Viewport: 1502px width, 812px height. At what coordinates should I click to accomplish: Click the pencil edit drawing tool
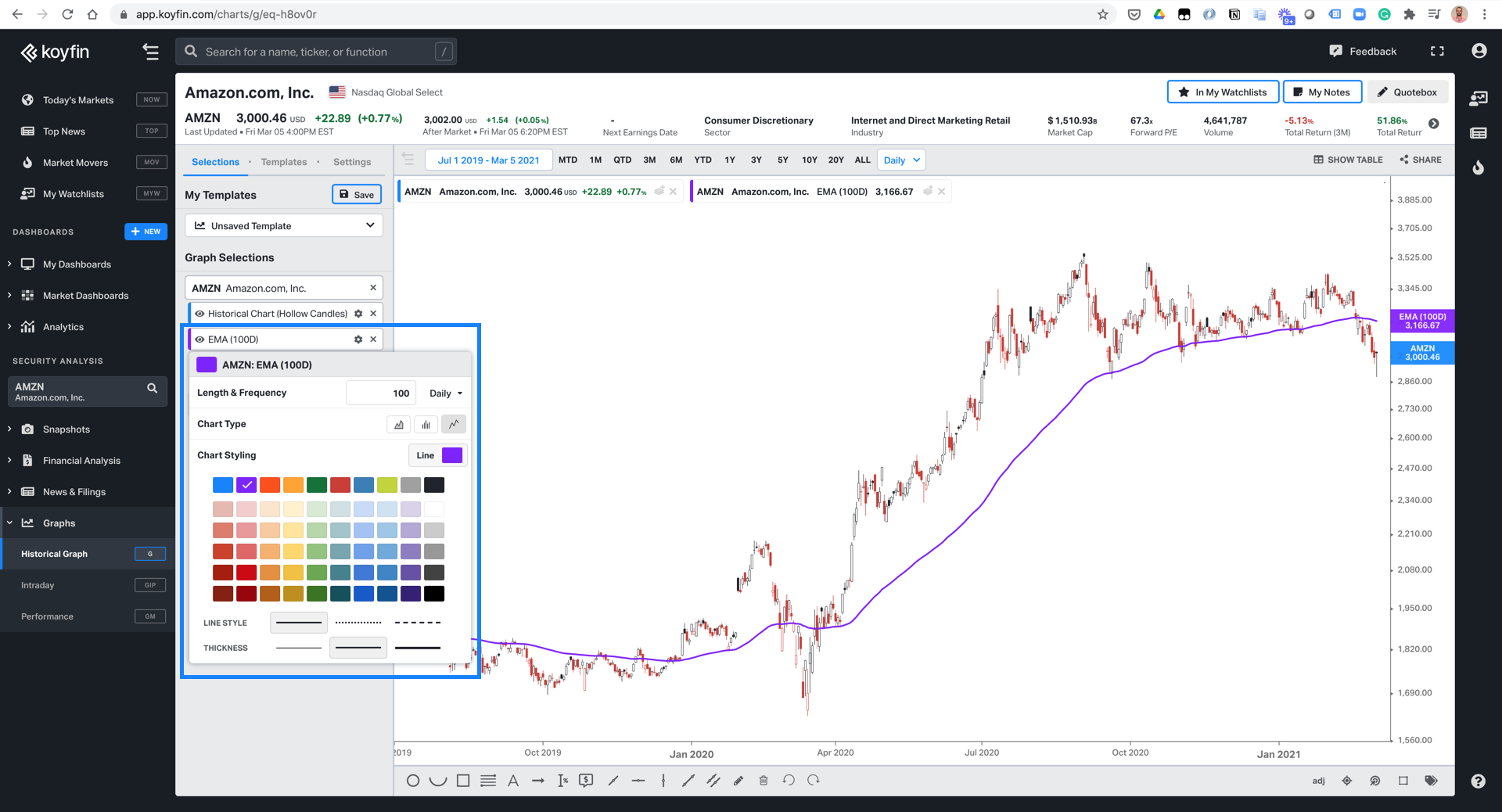738,781
